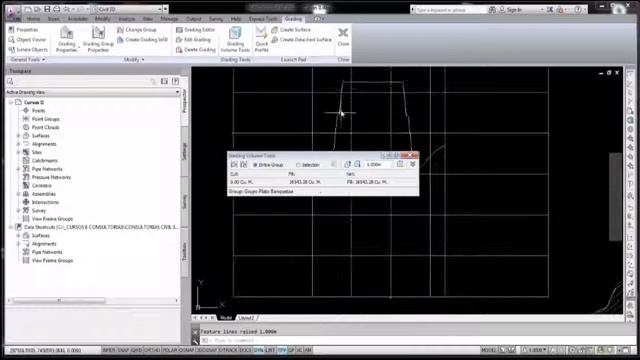Toggle GRID in status bar
This screenshot has height=360, width=640.
click(x=136, y=350)
